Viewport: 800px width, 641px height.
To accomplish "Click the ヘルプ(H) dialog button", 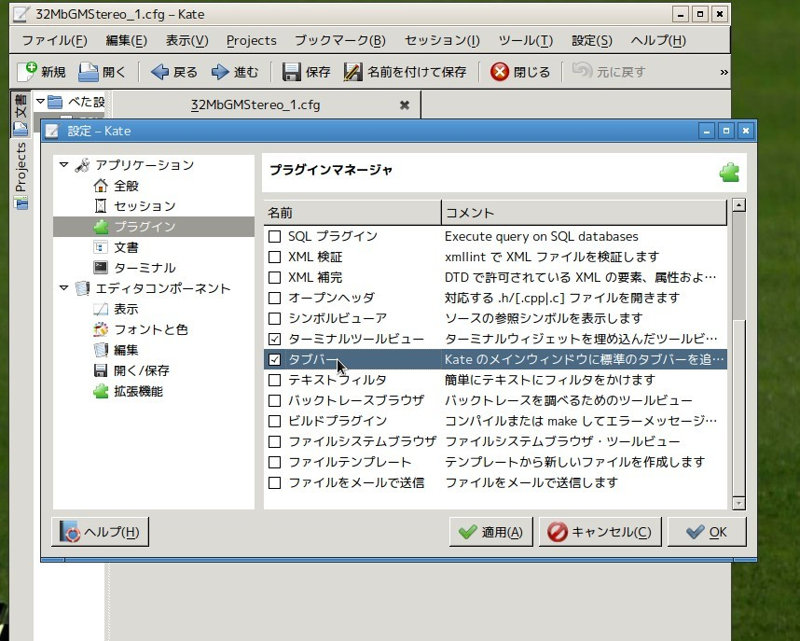I will click(101, 532).
